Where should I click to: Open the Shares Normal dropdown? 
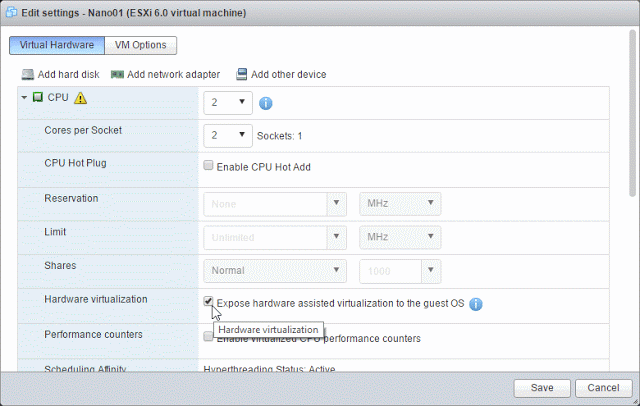pos(275,271)
